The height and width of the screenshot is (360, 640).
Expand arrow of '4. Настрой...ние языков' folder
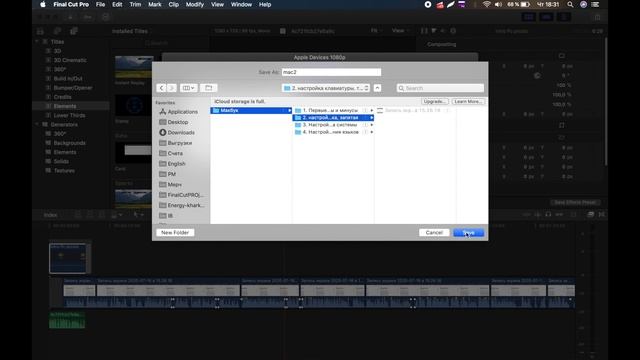pos(371,132)
